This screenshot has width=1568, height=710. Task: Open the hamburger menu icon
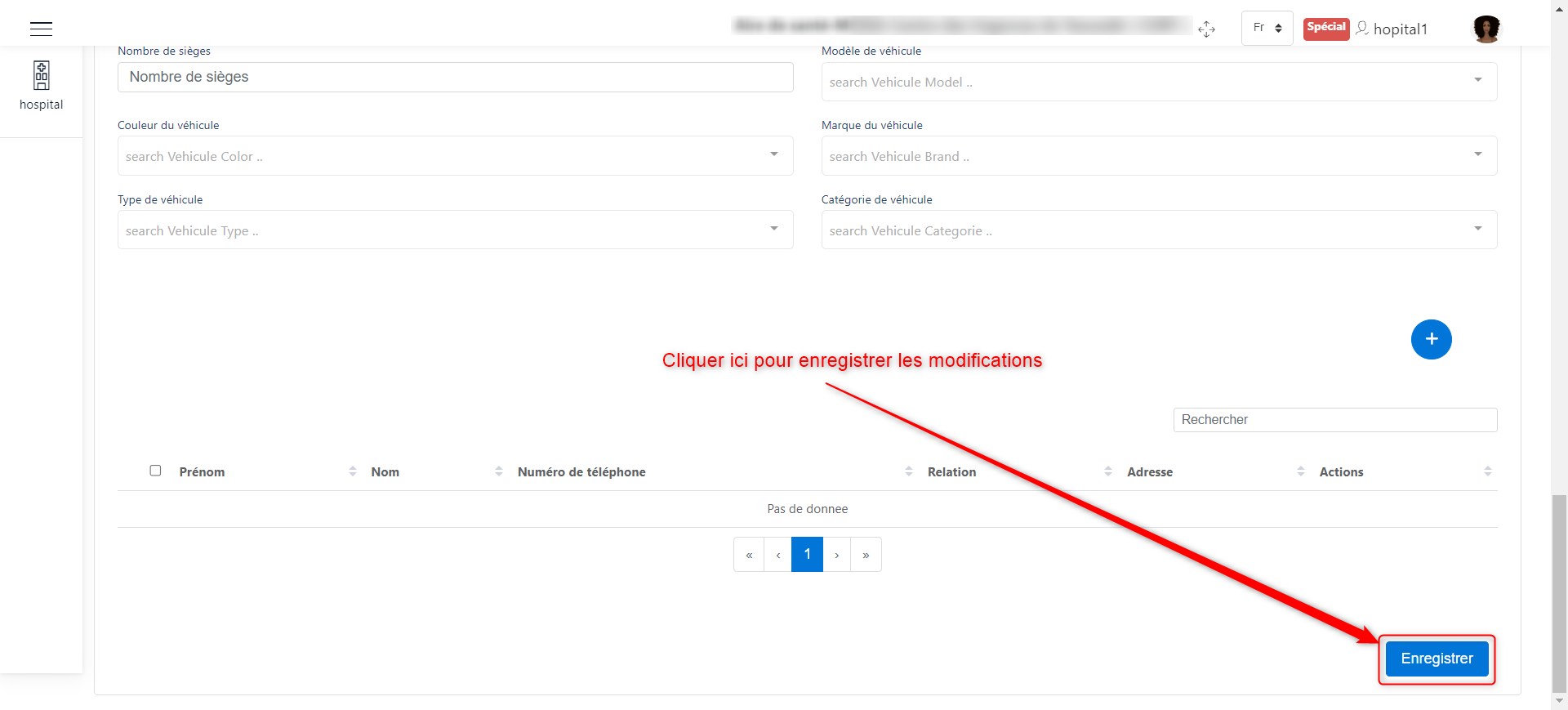pyautogui.click(x=41, y=29)
